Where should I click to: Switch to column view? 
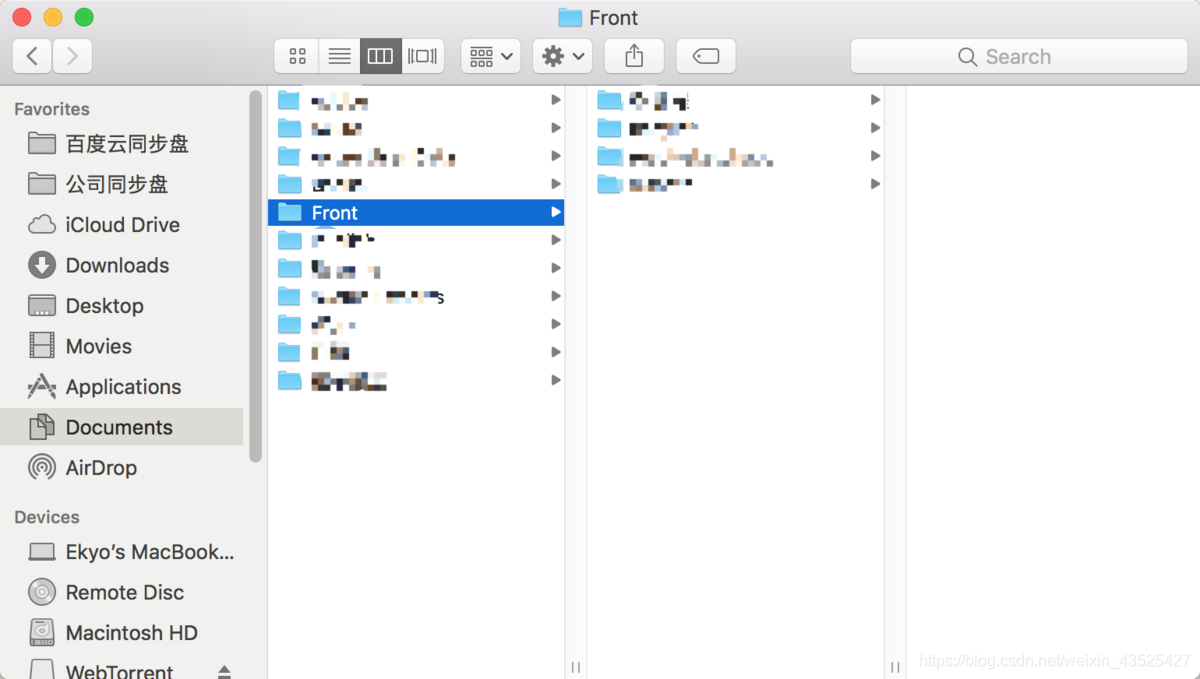(381, 56)
